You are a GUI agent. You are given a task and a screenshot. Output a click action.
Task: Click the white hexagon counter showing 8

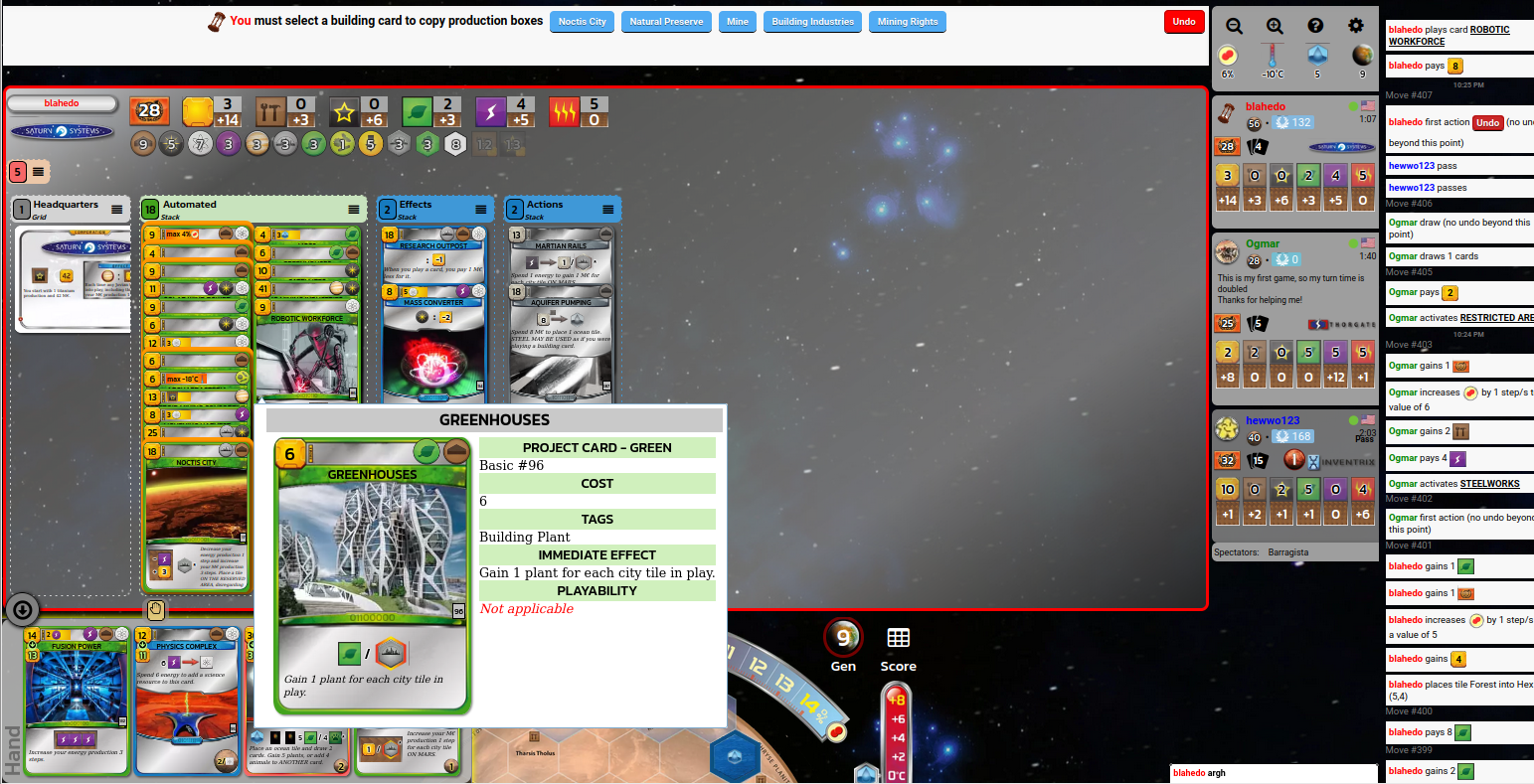(x=456, y=144)
